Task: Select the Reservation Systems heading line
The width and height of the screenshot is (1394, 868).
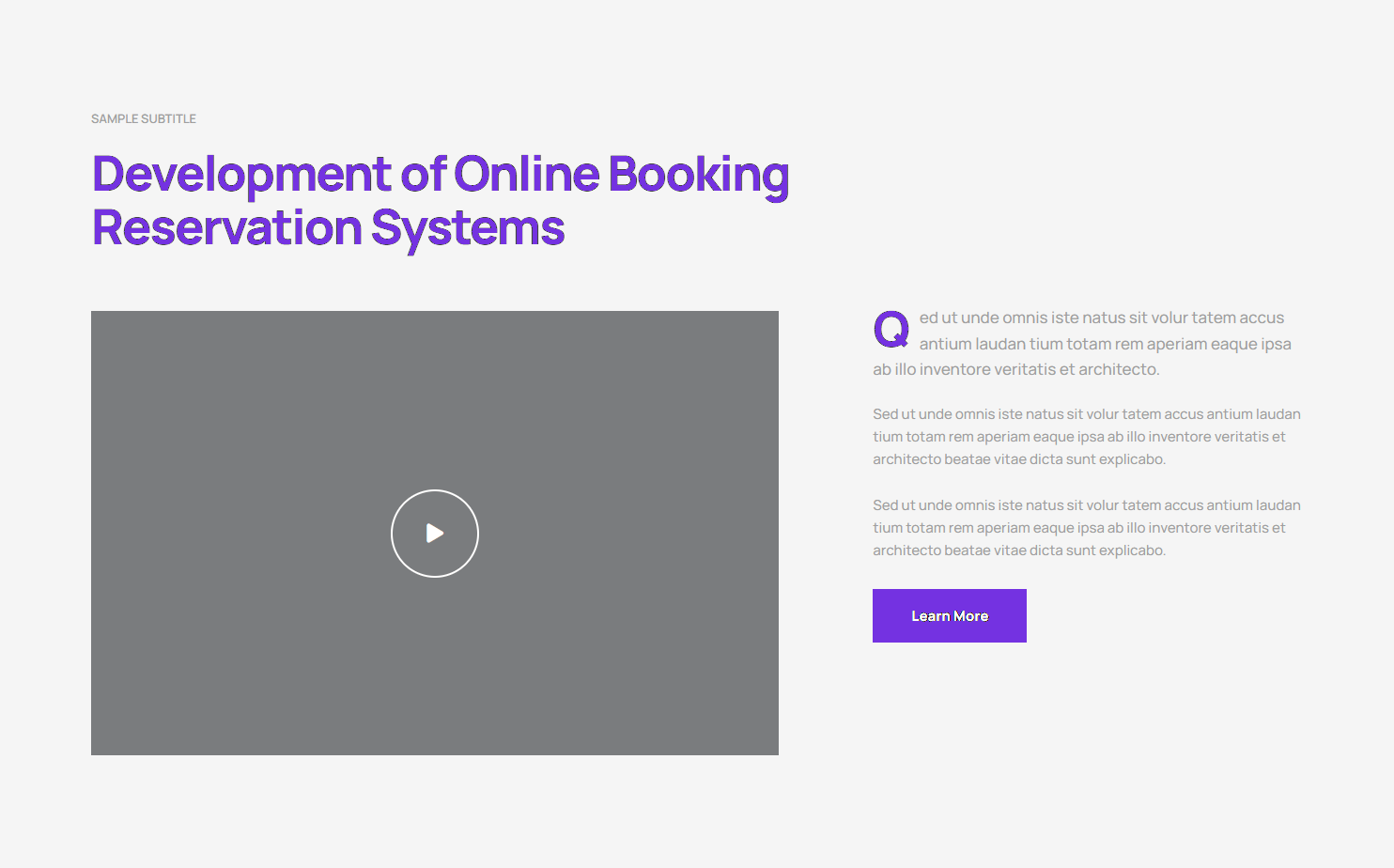Action: pyautogui.click(x=328, y=228)
